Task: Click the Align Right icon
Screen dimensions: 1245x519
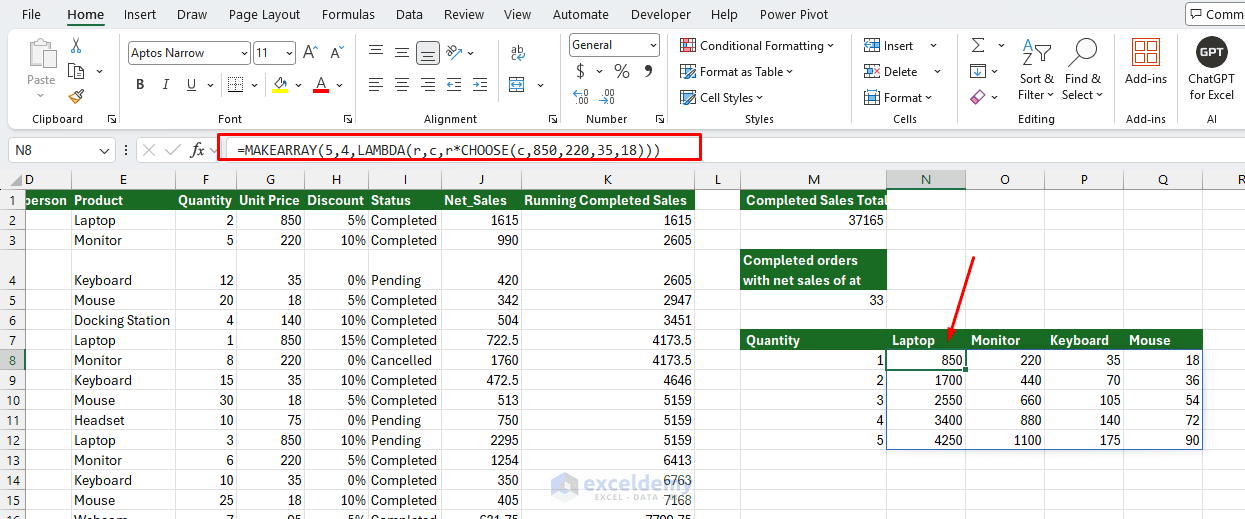Action: click(428, 85)
